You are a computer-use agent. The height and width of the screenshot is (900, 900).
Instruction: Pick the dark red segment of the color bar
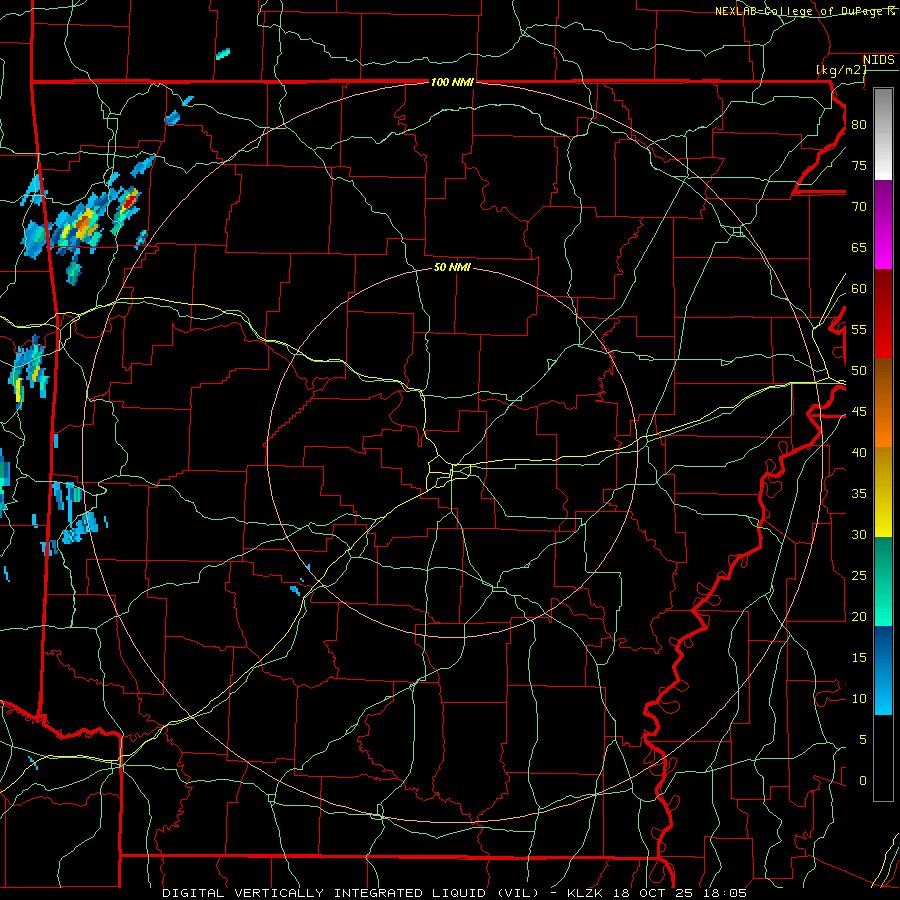pyautogui.click(x=883, y=314)
